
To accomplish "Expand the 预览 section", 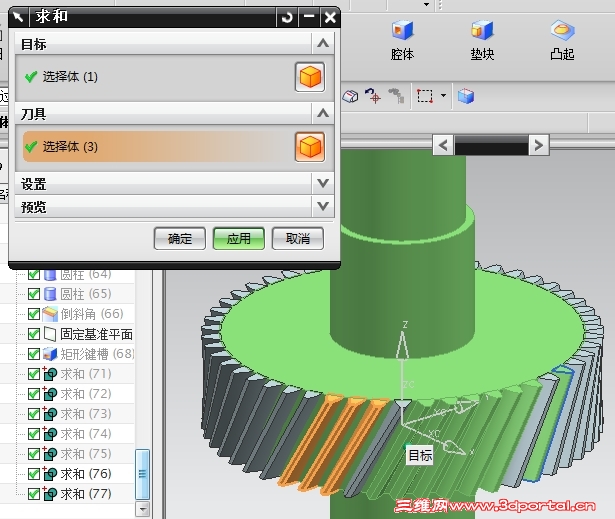I will tap(323, 206).
